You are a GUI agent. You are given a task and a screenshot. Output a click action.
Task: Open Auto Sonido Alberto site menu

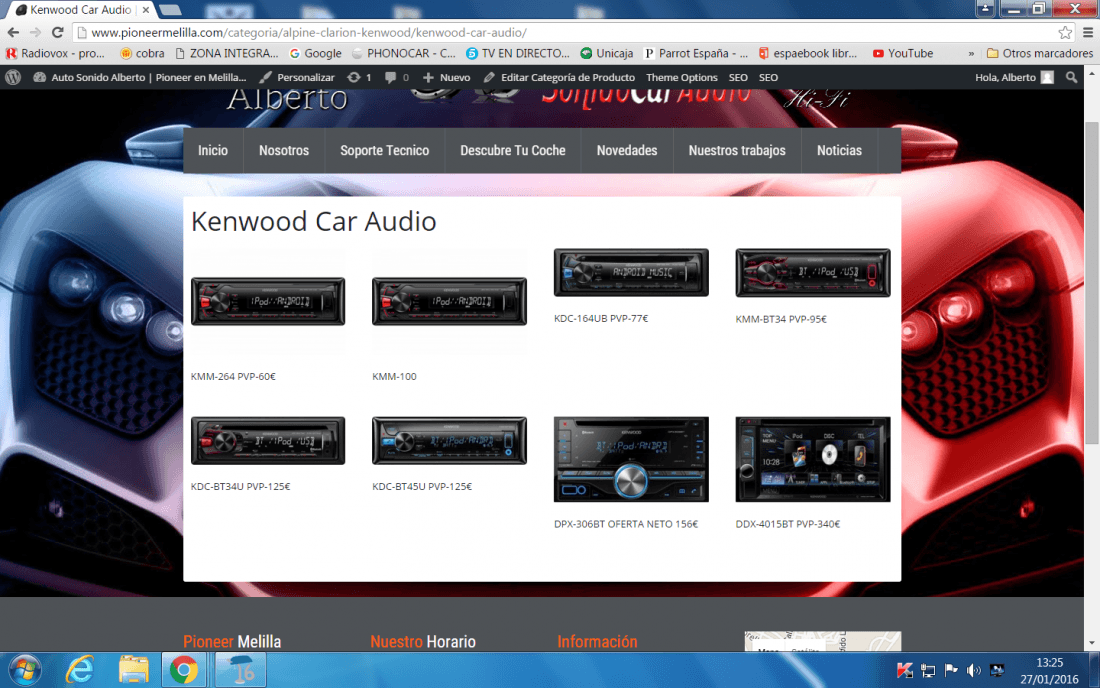pyautogui.click(x=140, y=77)
